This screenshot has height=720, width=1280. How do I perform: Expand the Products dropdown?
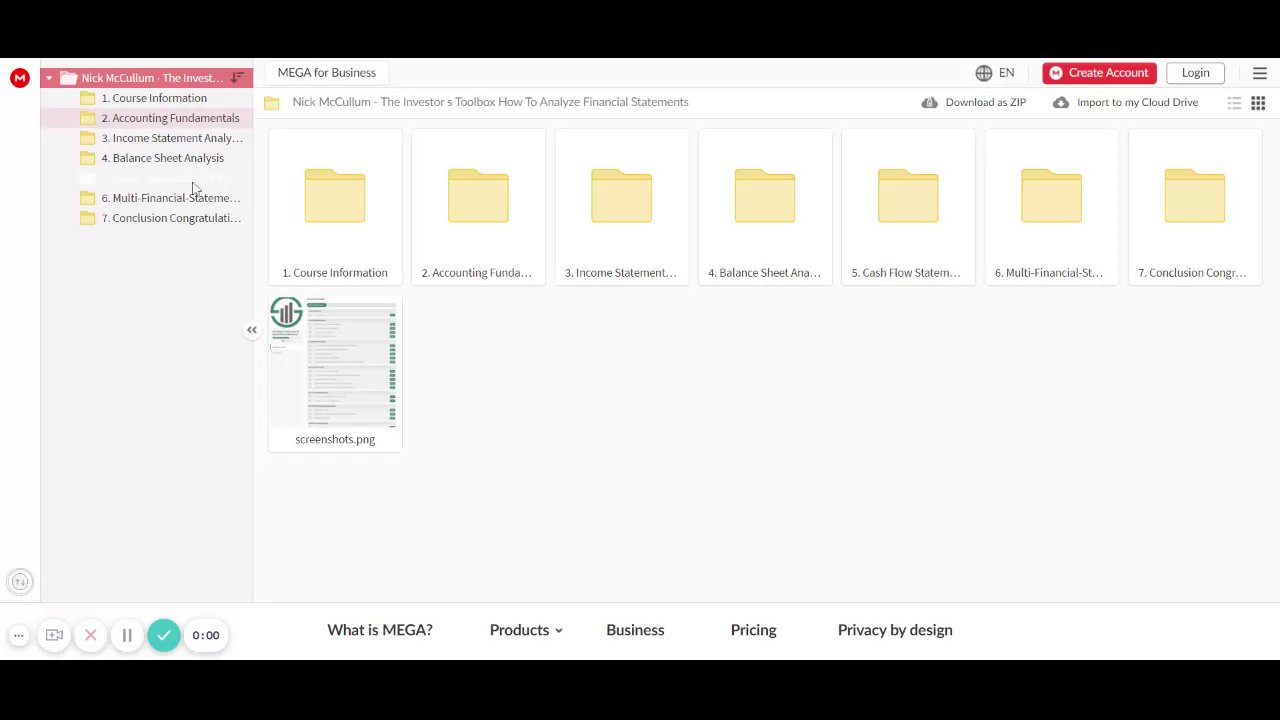point(526,630)
